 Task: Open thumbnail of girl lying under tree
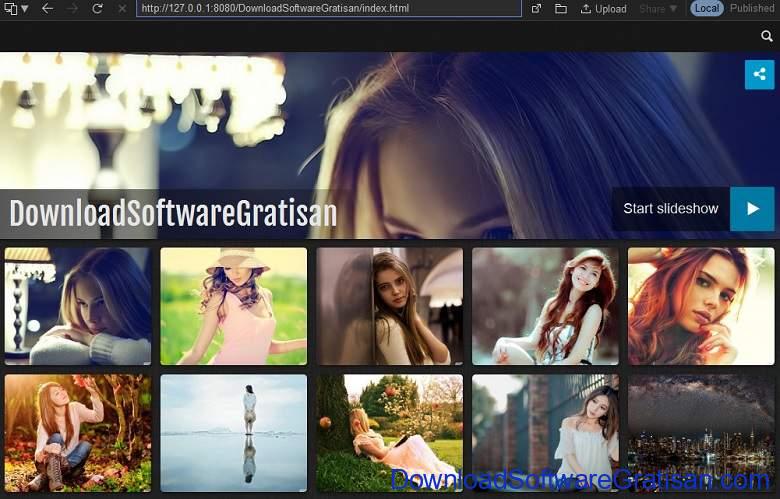(x=390, y=433)
